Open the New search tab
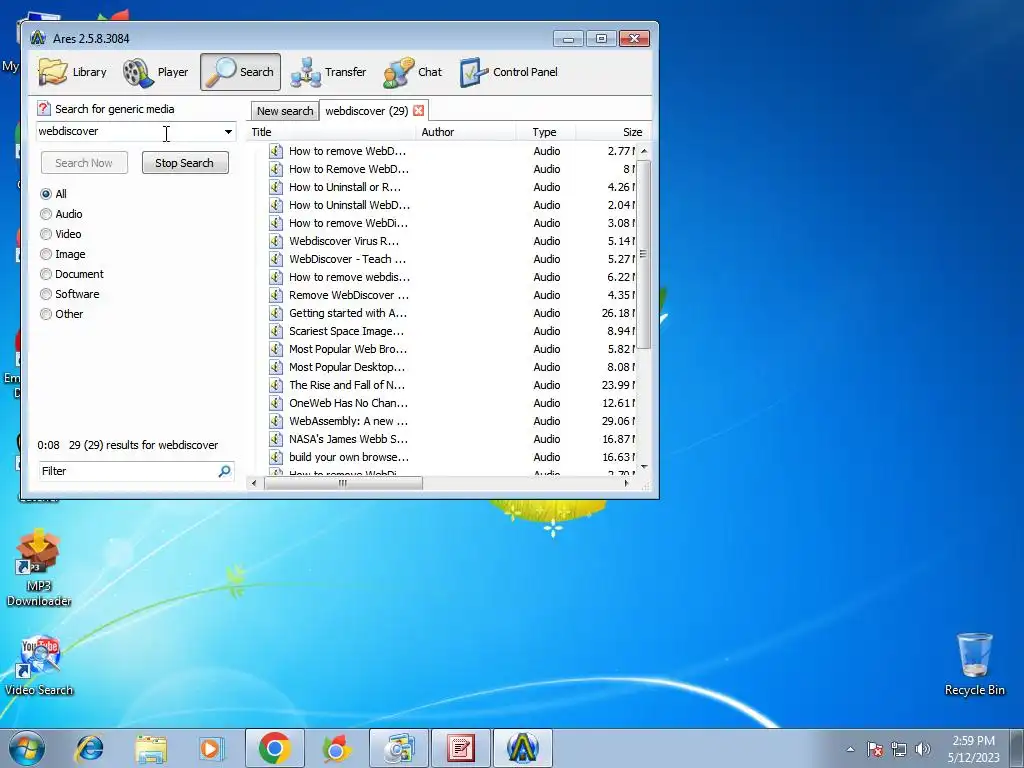This screenshot has height=768, width=1024. click(x=285, y=111)
